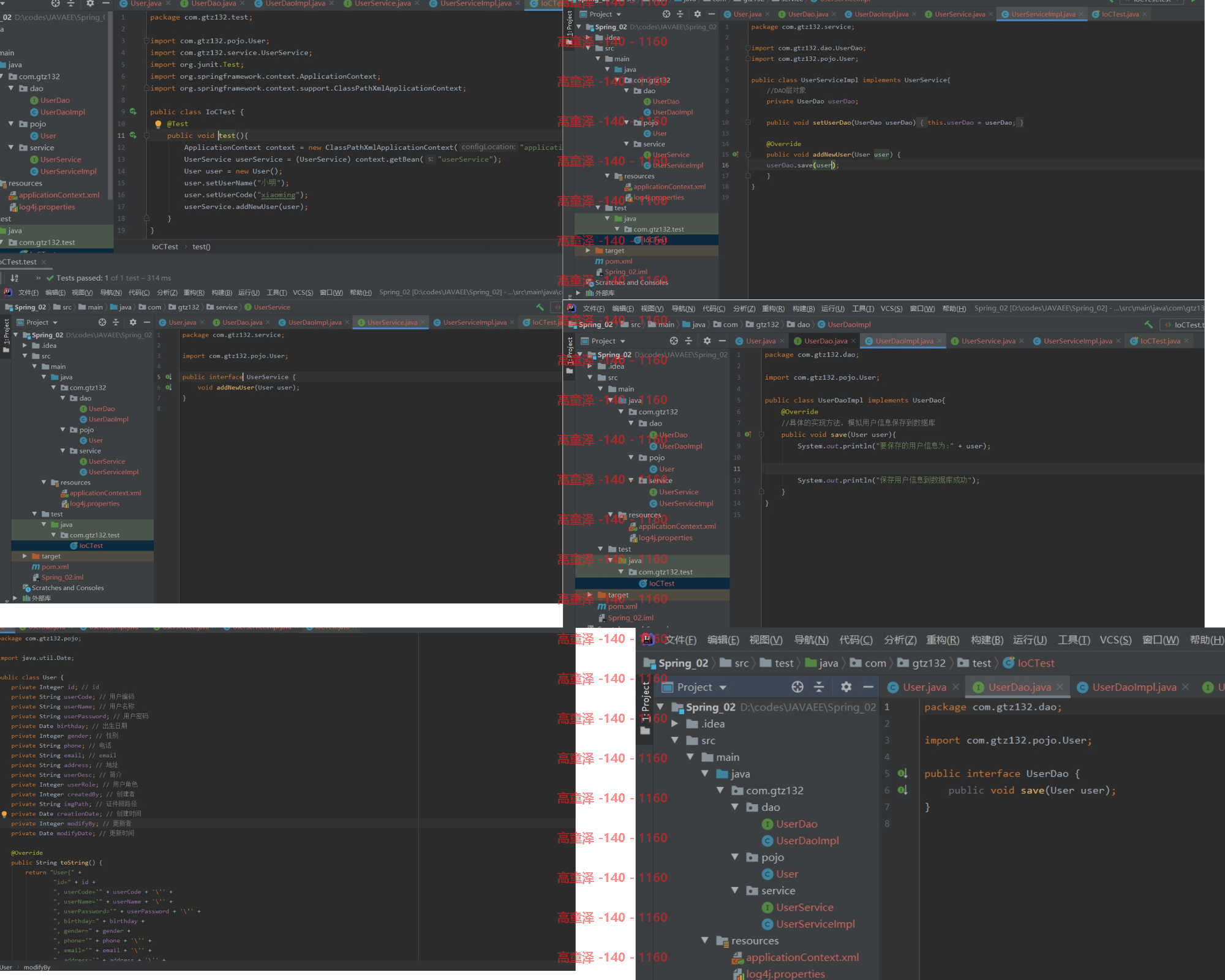Collapse resources folder arrow in UserDao.java window tree
Viewport: 1225px width, 980px height.
[x=705, y=940]
